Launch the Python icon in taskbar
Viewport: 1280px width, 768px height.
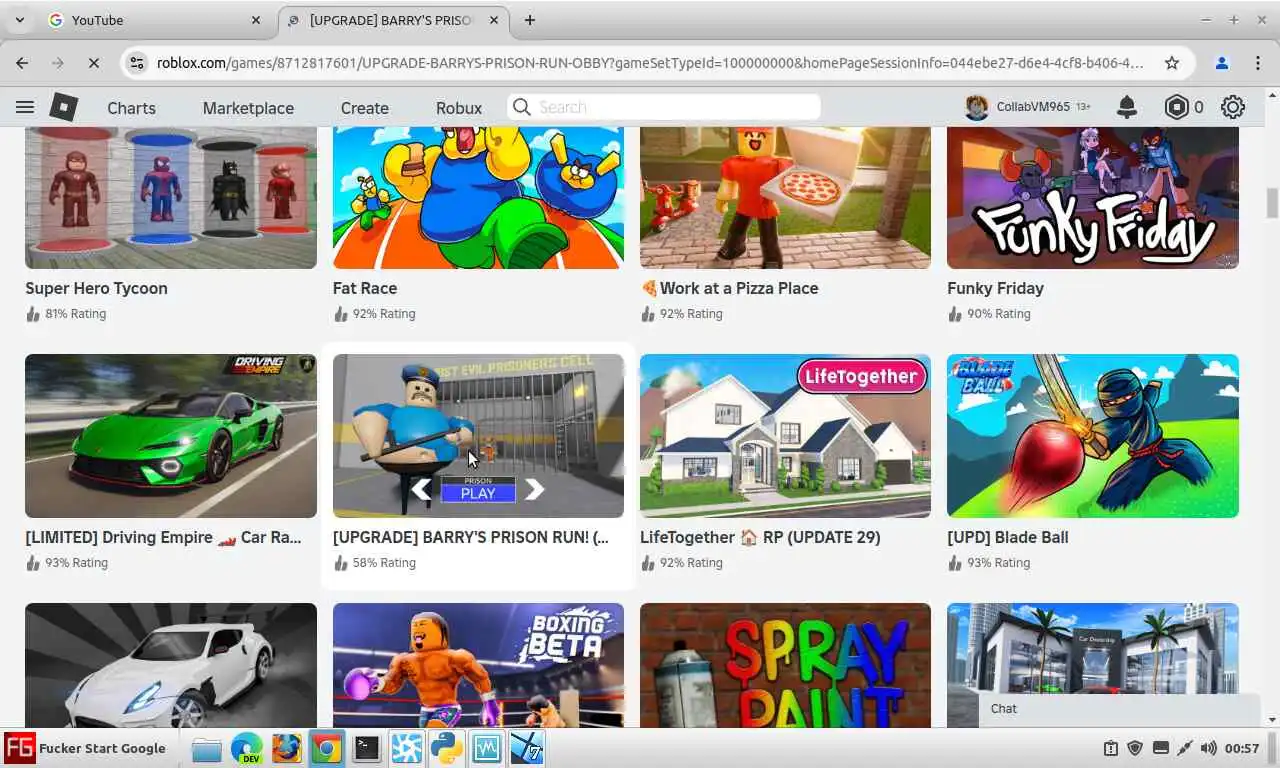coord(446,748)
